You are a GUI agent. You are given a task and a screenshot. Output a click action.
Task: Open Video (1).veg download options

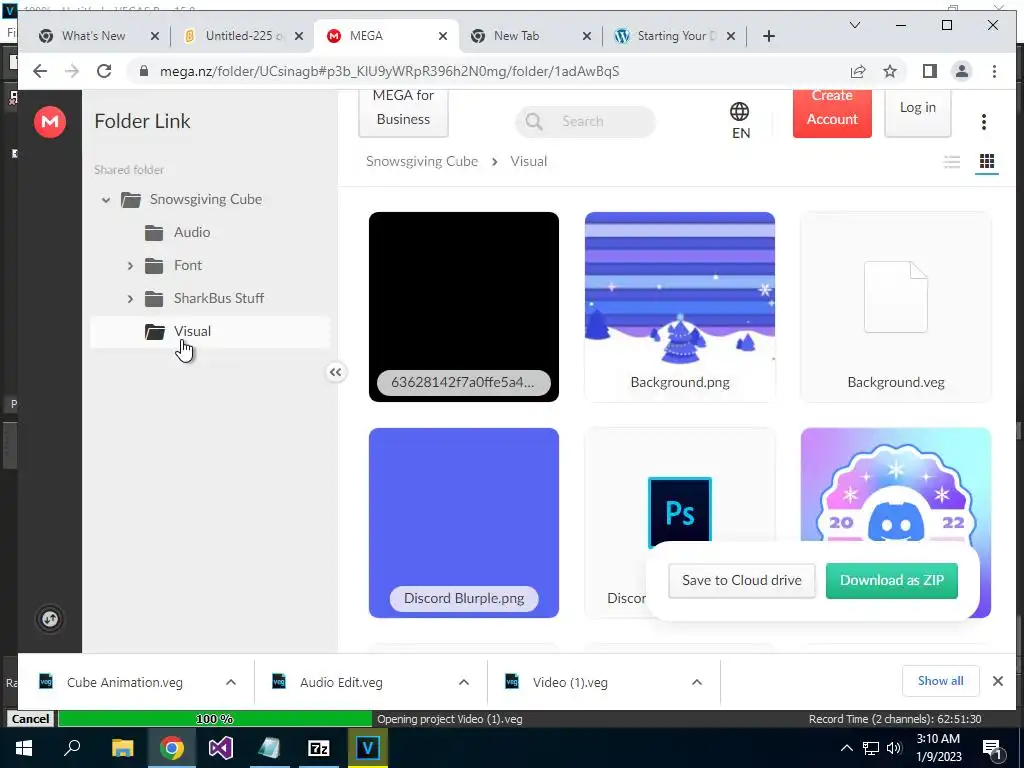click(x=697, y=682)
